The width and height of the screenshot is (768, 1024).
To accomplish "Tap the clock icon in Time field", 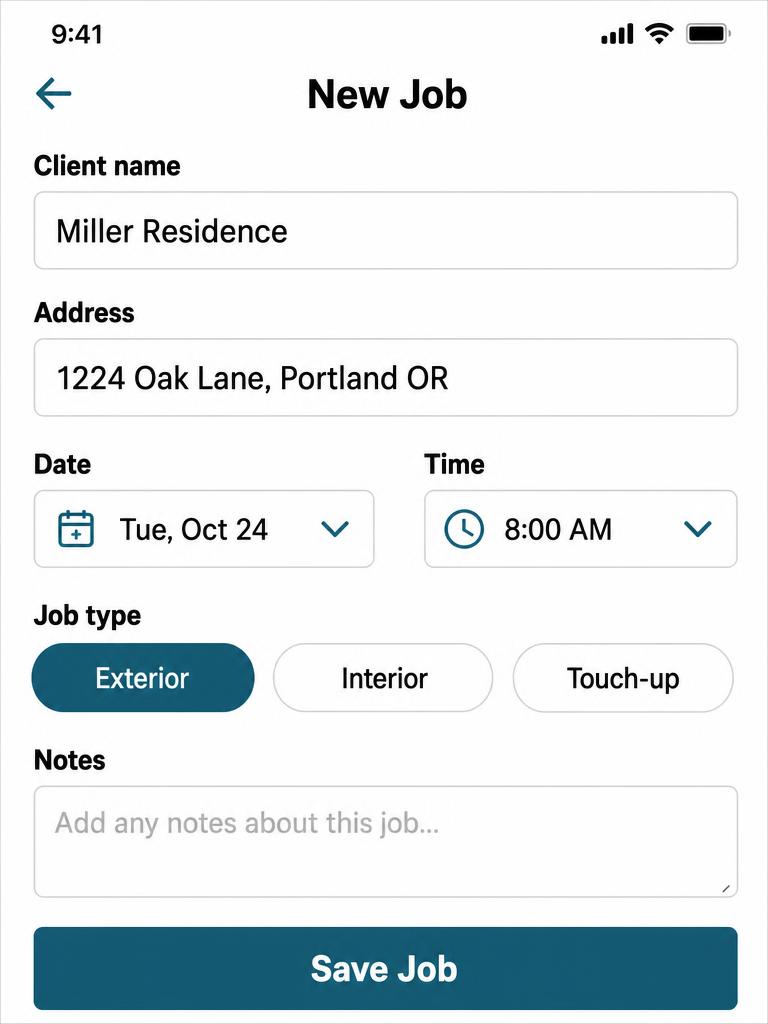I will (464, 528).
